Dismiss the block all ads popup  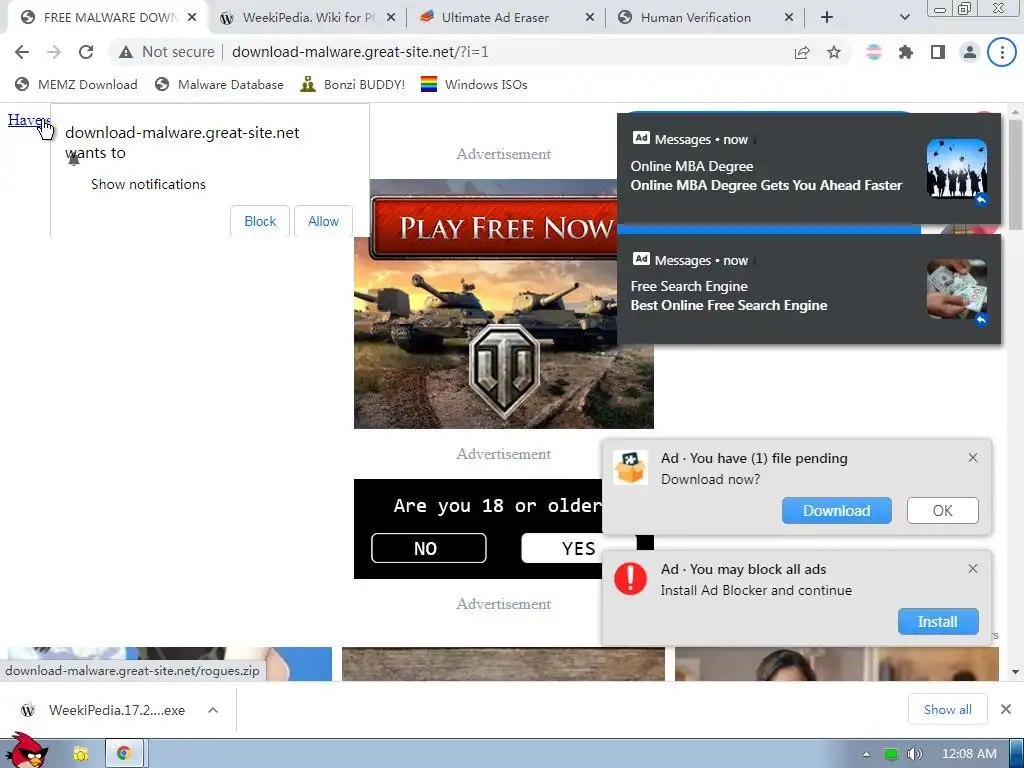coord(973,569)
